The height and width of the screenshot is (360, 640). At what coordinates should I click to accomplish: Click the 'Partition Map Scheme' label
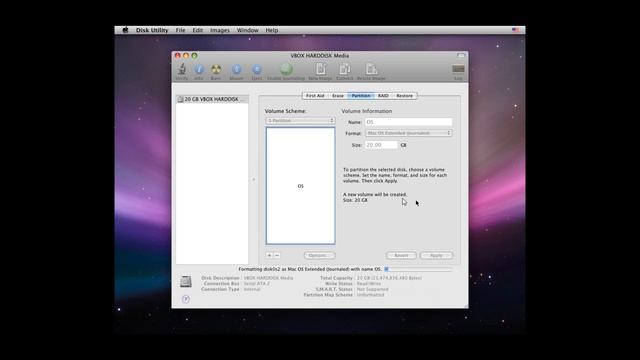coord(328,295)
